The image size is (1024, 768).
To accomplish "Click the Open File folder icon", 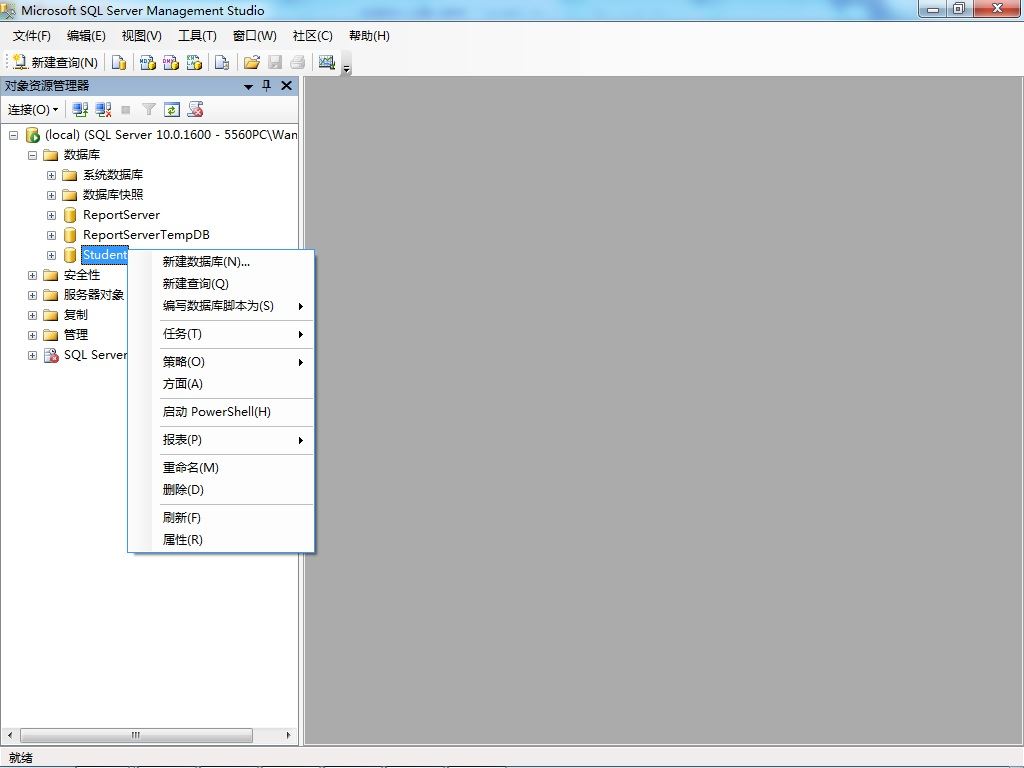I will tap(251, 62).
